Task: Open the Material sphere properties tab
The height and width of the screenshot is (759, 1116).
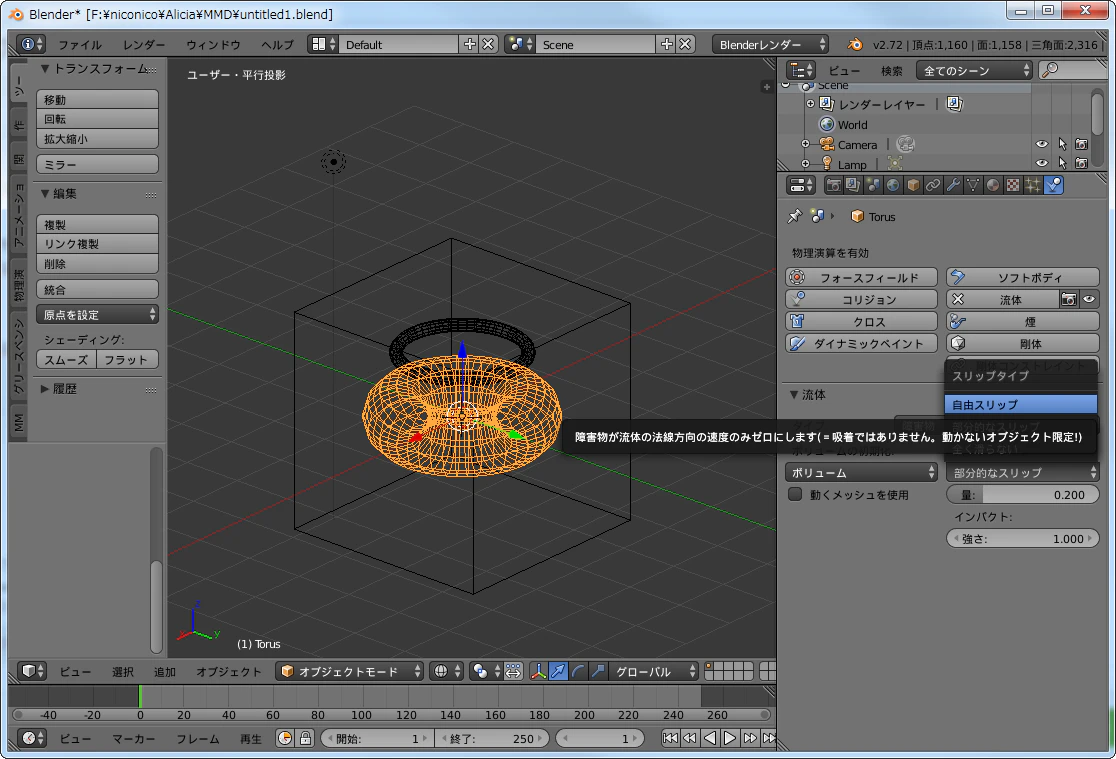Action: pyautogui.click(x=992, y=186)
